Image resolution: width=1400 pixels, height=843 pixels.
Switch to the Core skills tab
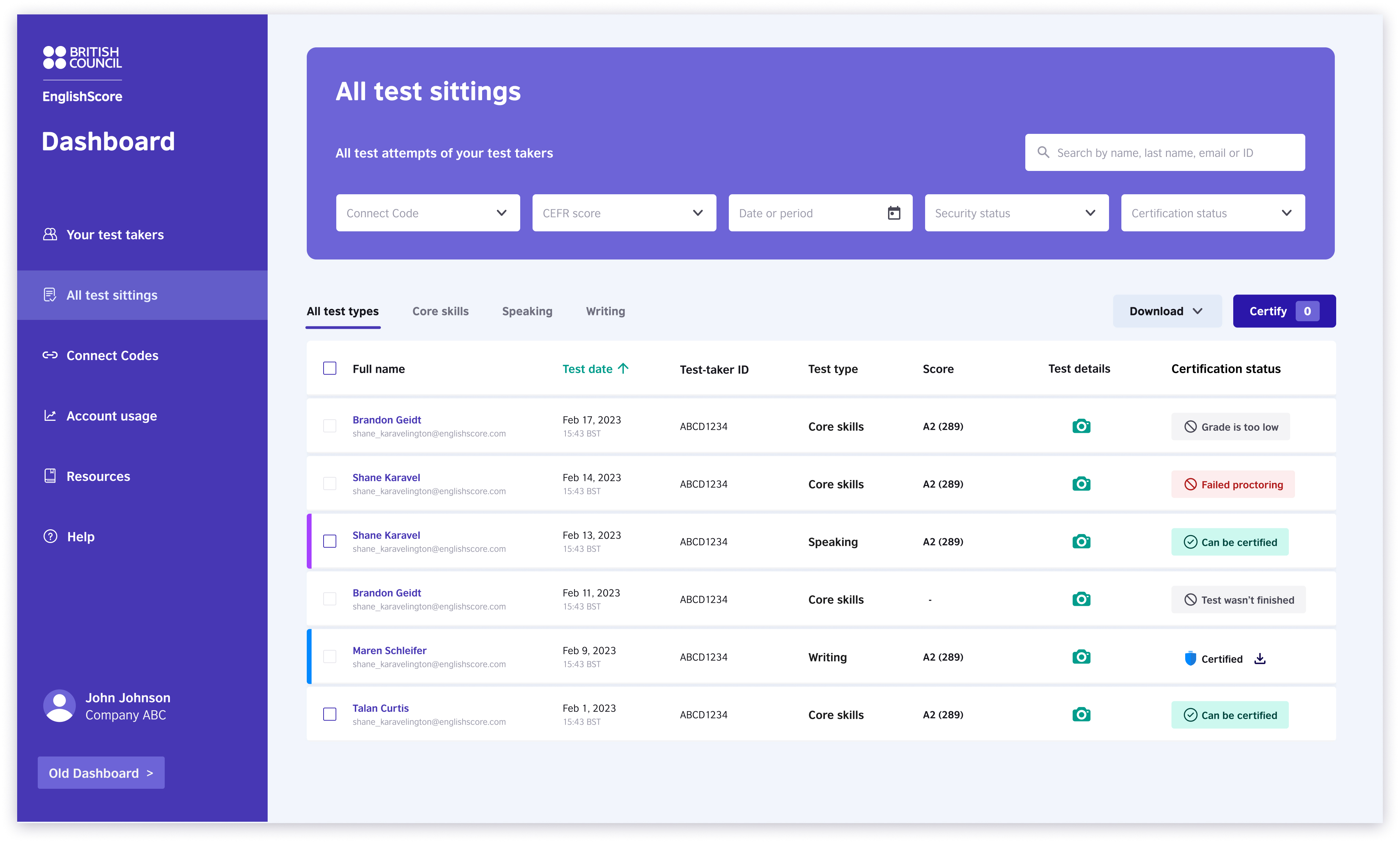tap(440, 311)
